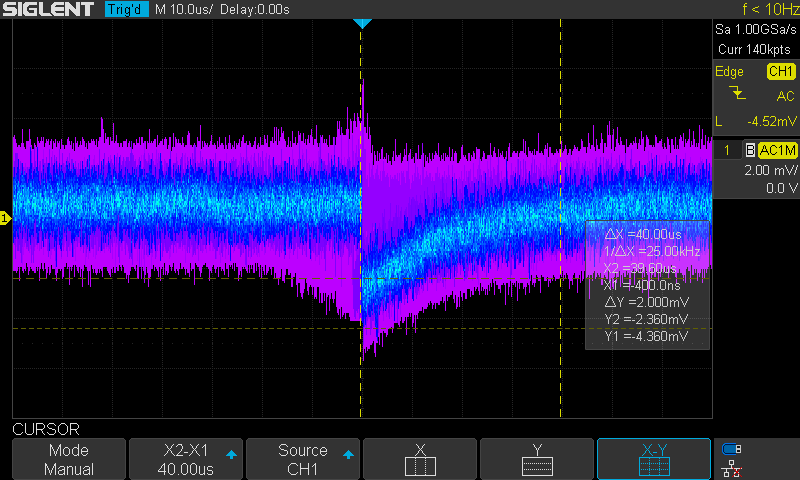Select the Y cursors icon button
This screenshot has height=480, width=800.
[x=537, y=459]
